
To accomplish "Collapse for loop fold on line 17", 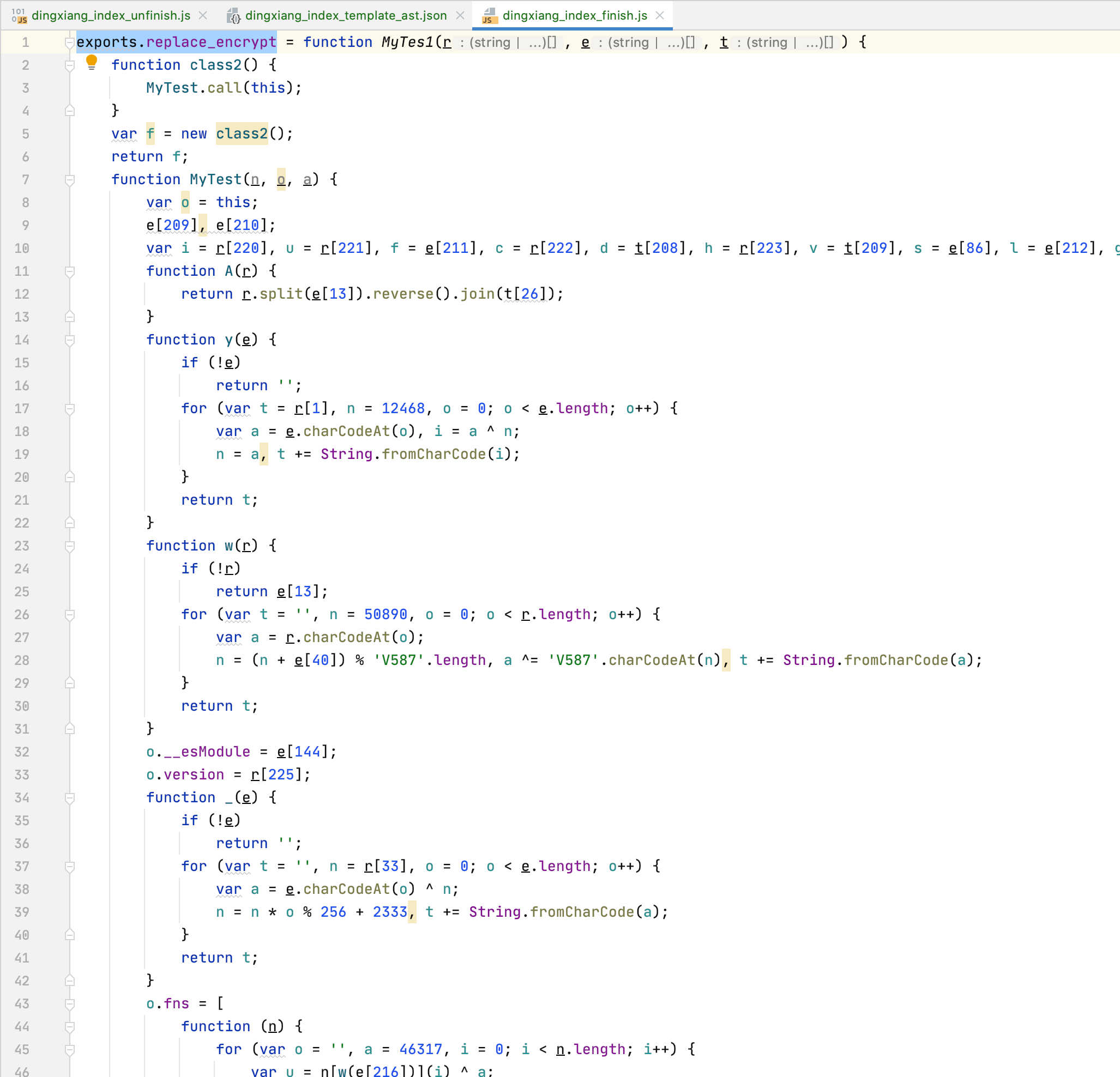I will [70, 409].
